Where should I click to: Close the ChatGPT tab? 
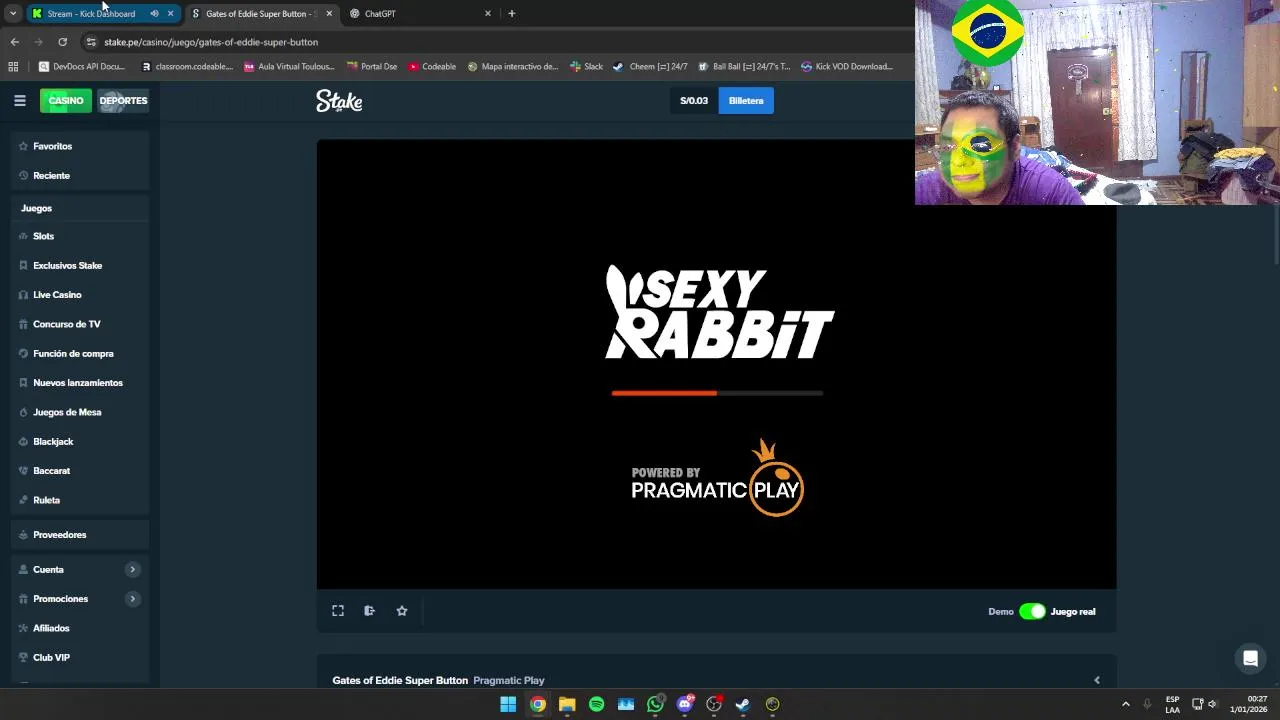coord(488,14)
